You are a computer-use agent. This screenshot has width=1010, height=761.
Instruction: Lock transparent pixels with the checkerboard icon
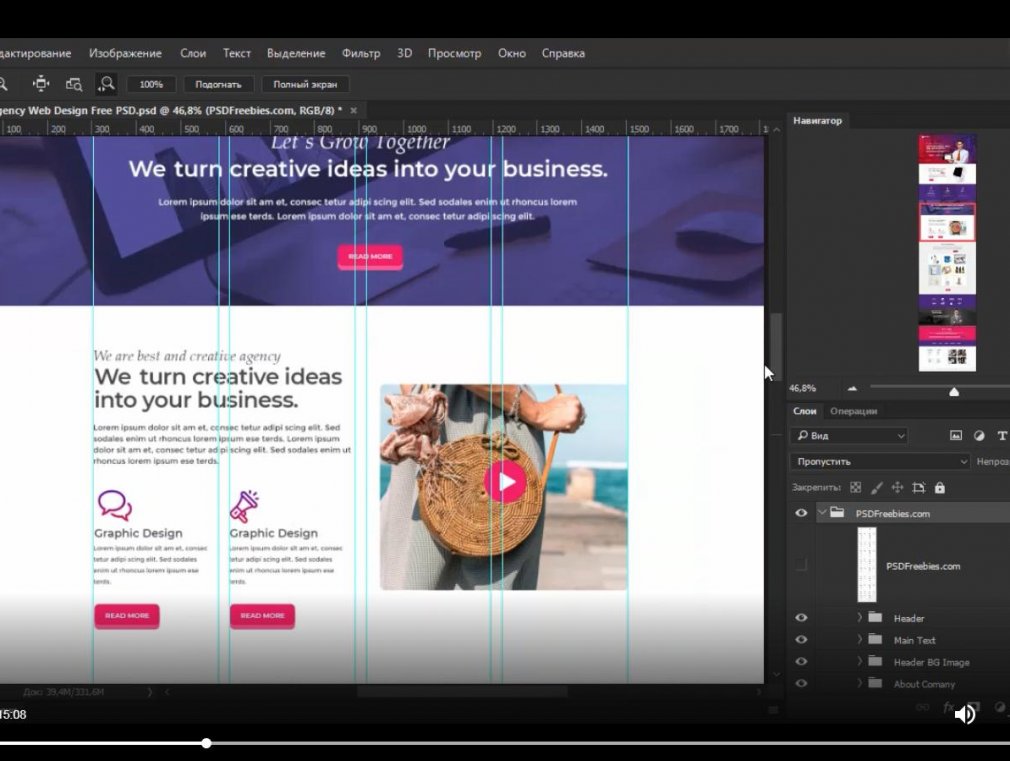click(x=855, y=488)
